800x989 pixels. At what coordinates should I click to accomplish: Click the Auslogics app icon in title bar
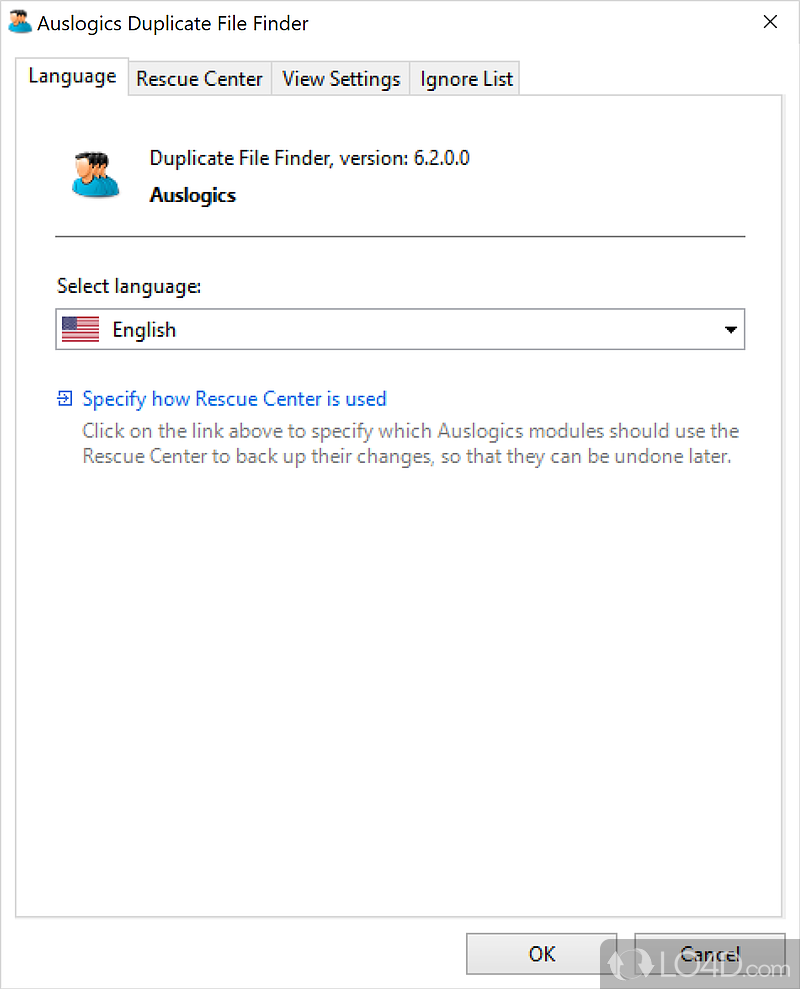[x=19, y=22]
